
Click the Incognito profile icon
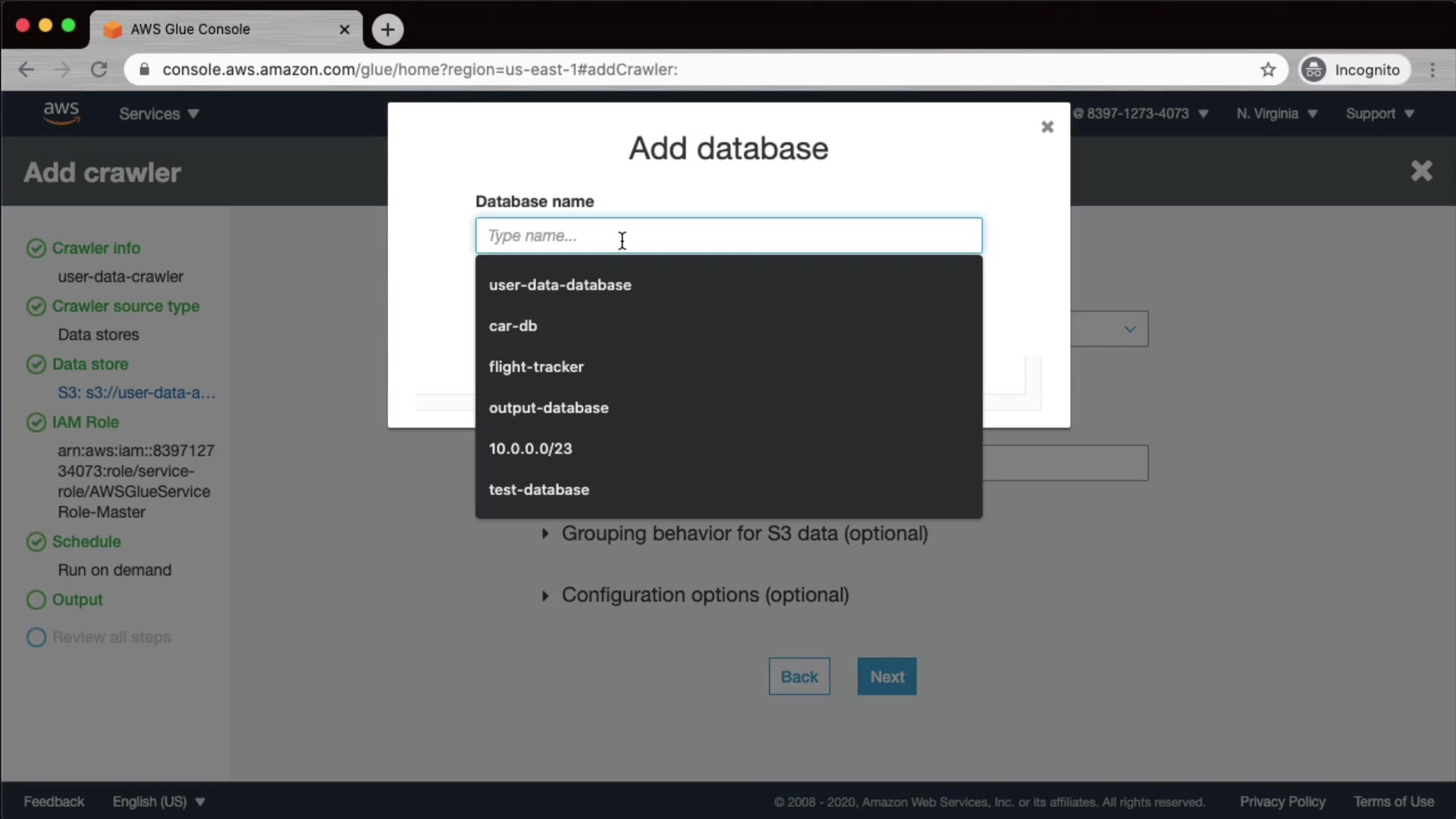(x=1313, y=70)
